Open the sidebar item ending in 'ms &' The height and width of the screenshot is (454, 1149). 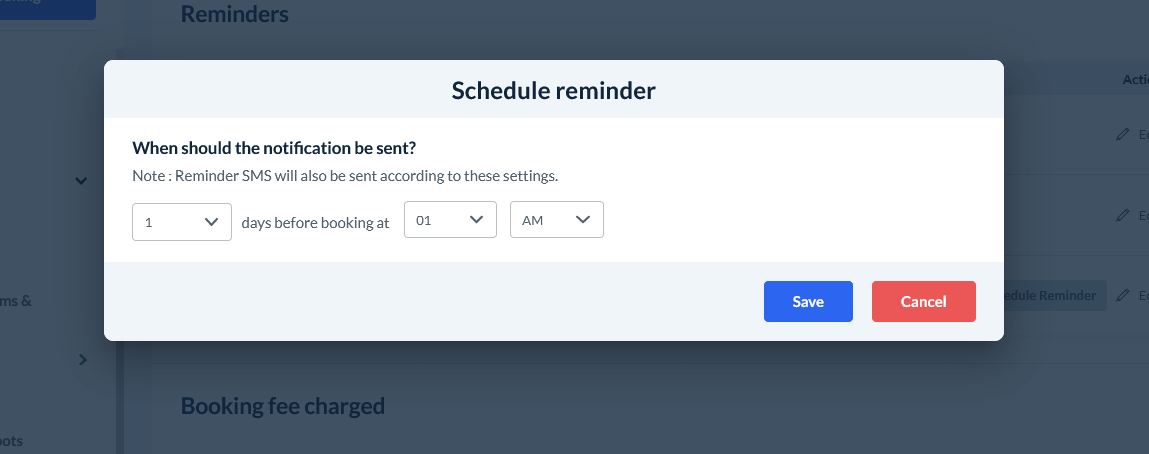[x=16, y=300]
